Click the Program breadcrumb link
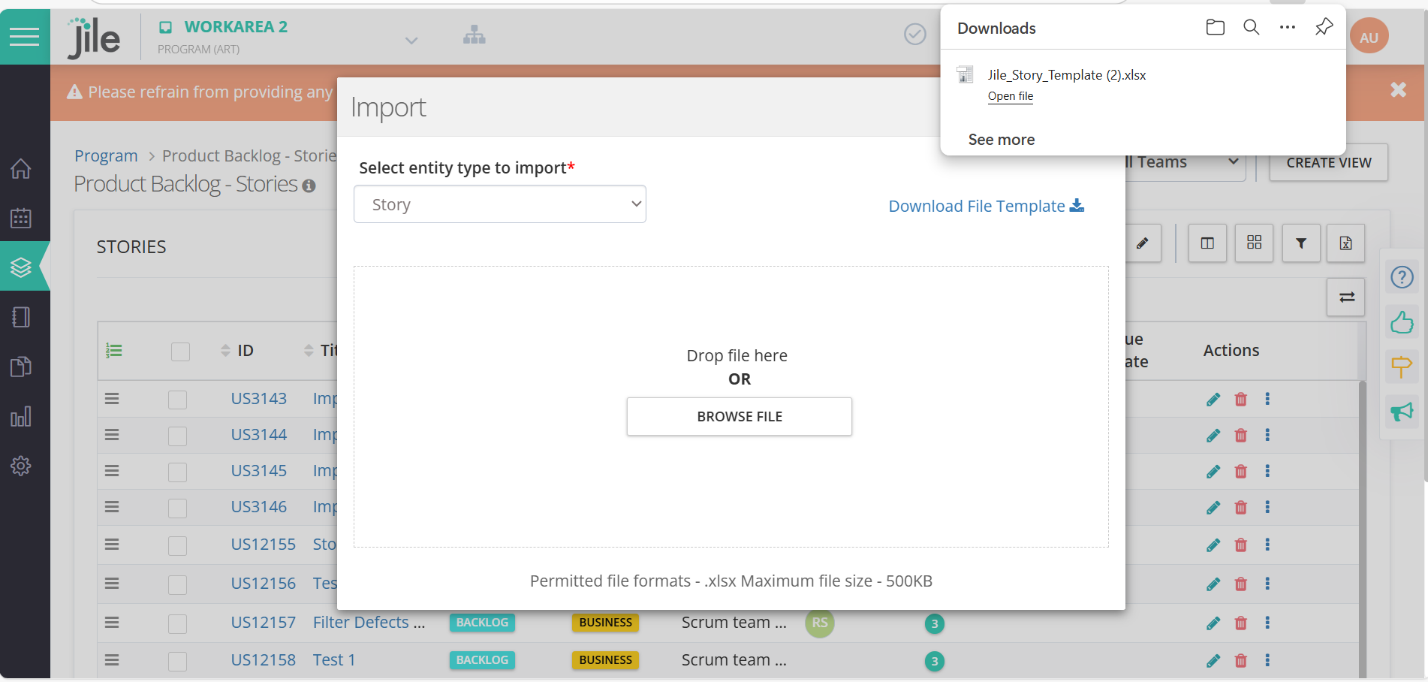The image size is (1428, 682). coord(106,156)
